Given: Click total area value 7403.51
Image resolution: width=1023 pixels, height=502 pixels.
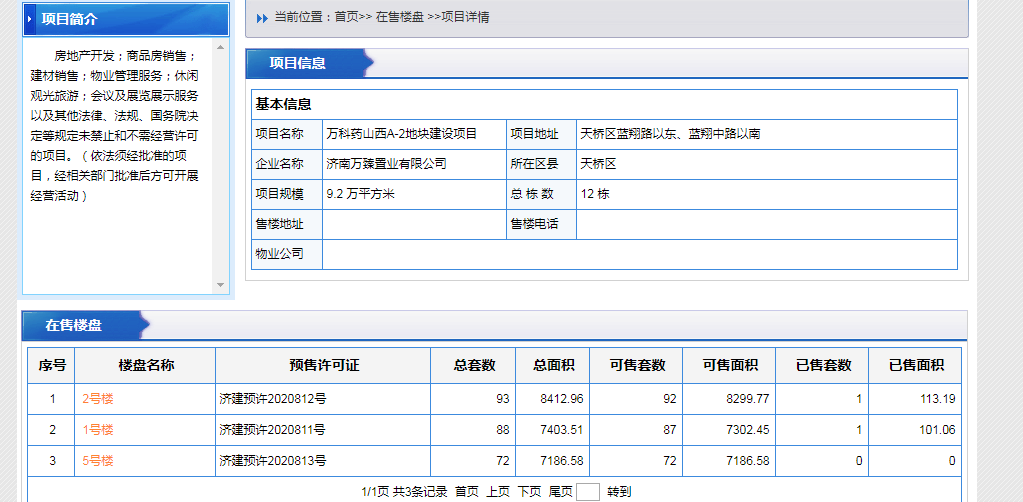Looking at the screenshot, I should click(x=562, y=430).
